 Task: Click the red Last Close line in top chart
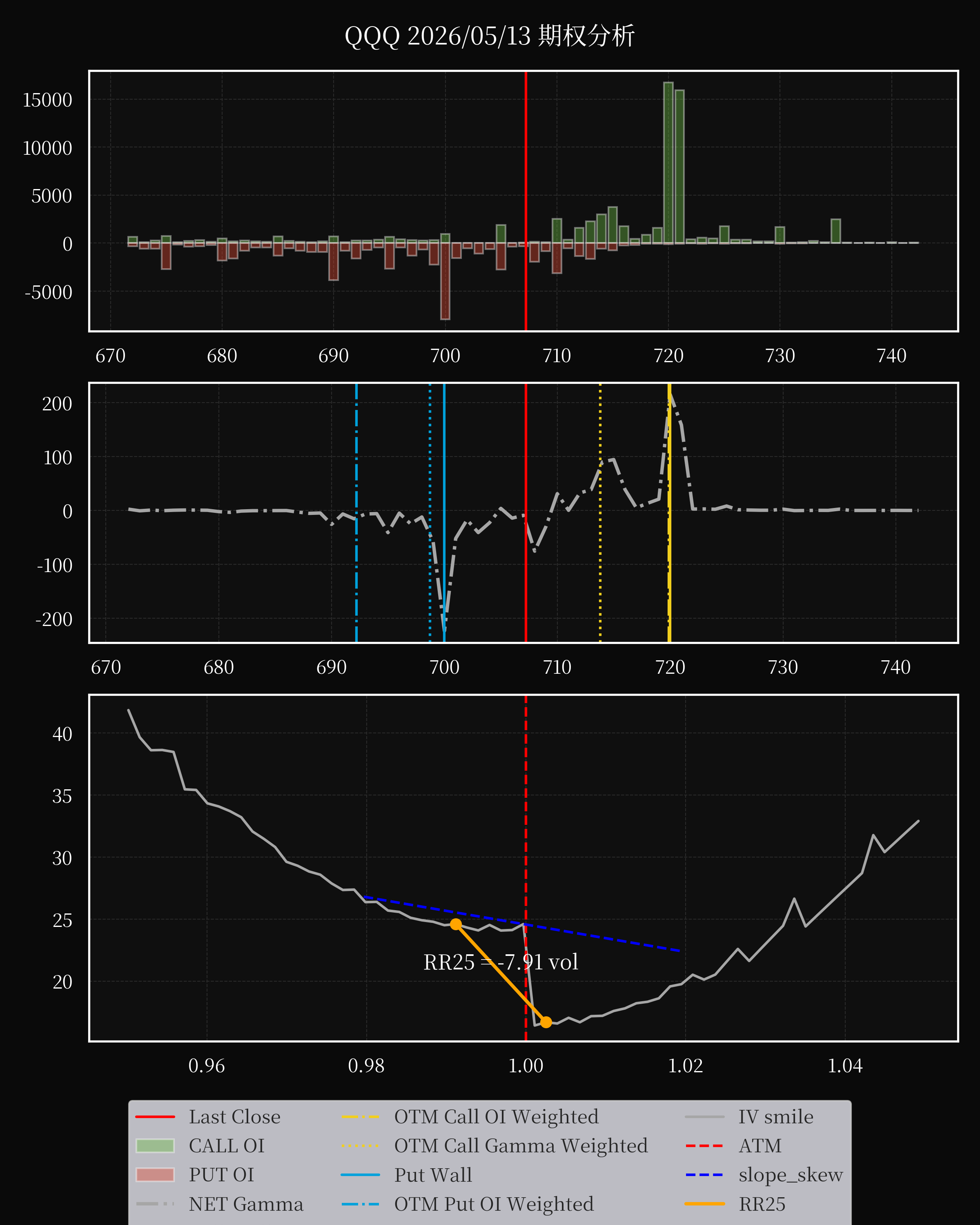click(x=526, y=201)
